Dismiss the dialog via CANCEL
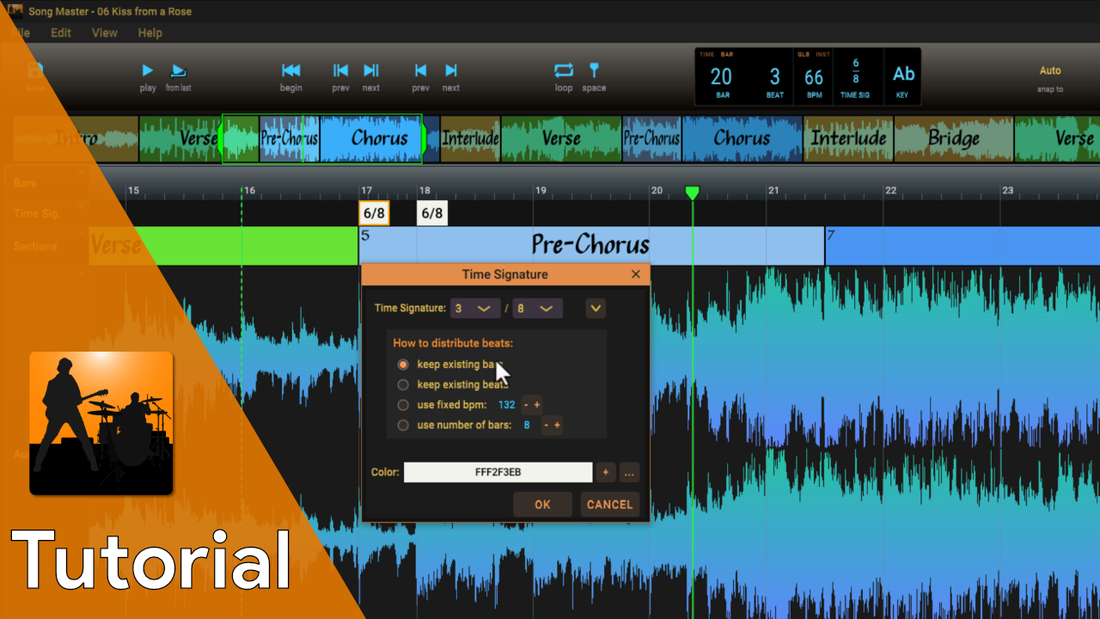Image resolution: width=1100 pixels, height=619 pixels. [x=609, y=504]
